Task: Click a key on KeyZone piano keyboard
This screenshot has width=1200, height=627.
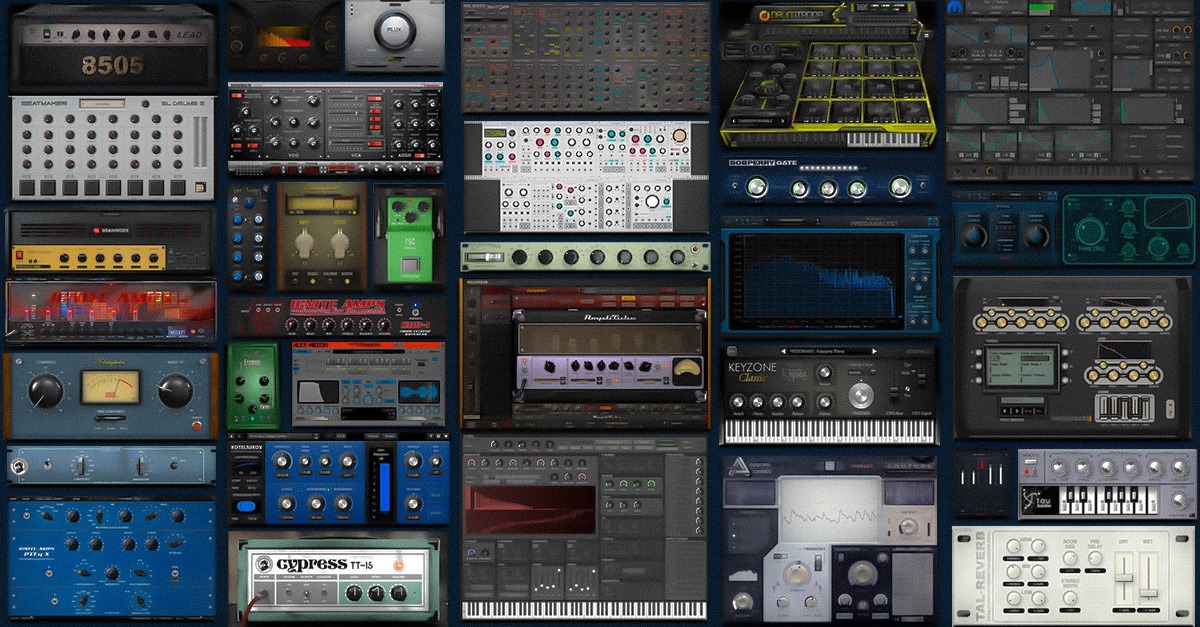Action: (829, 431)
